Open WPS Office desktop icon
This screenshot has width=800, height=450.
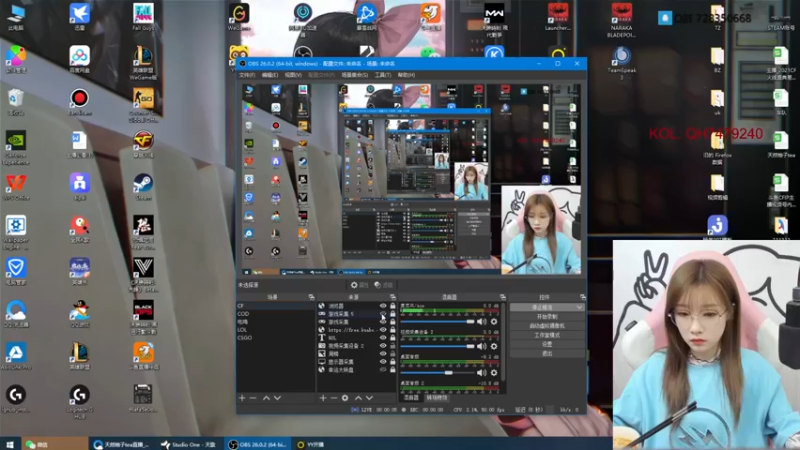pos(16,187)
